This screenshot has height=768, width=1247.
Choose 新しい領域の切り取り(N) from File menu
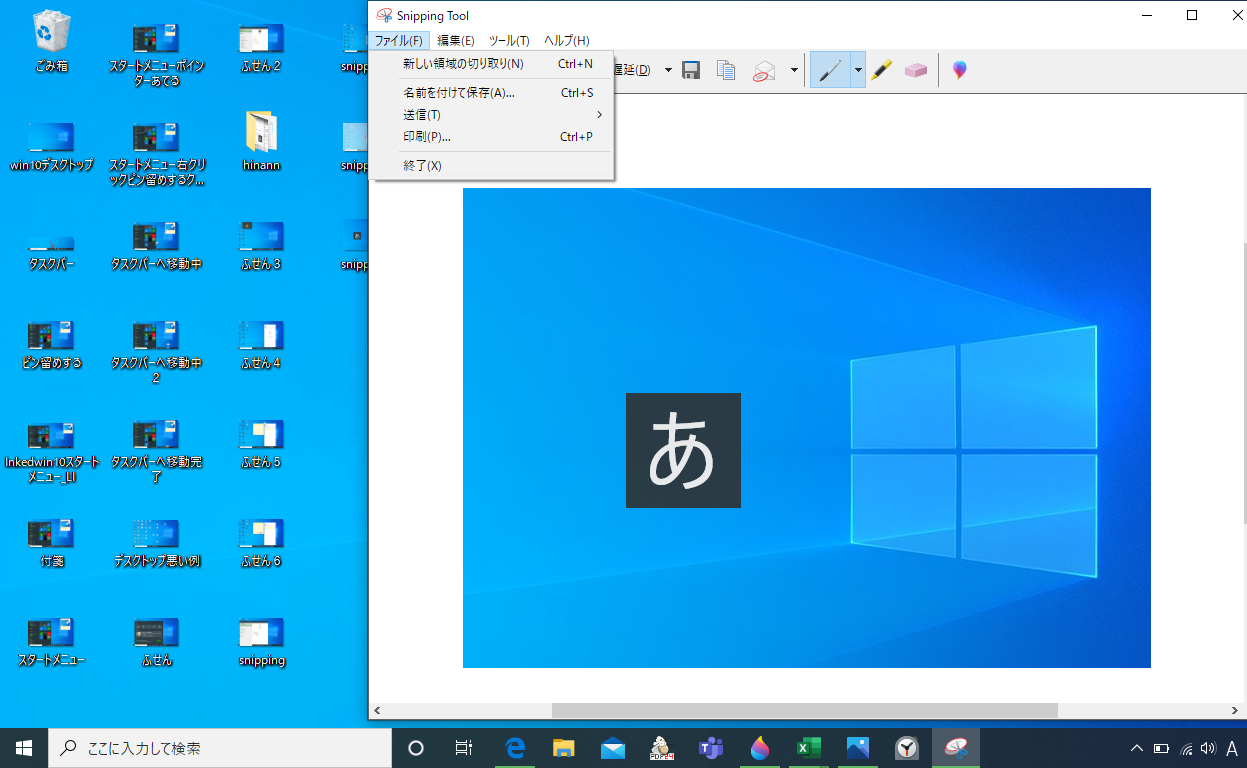coord(493,64)
